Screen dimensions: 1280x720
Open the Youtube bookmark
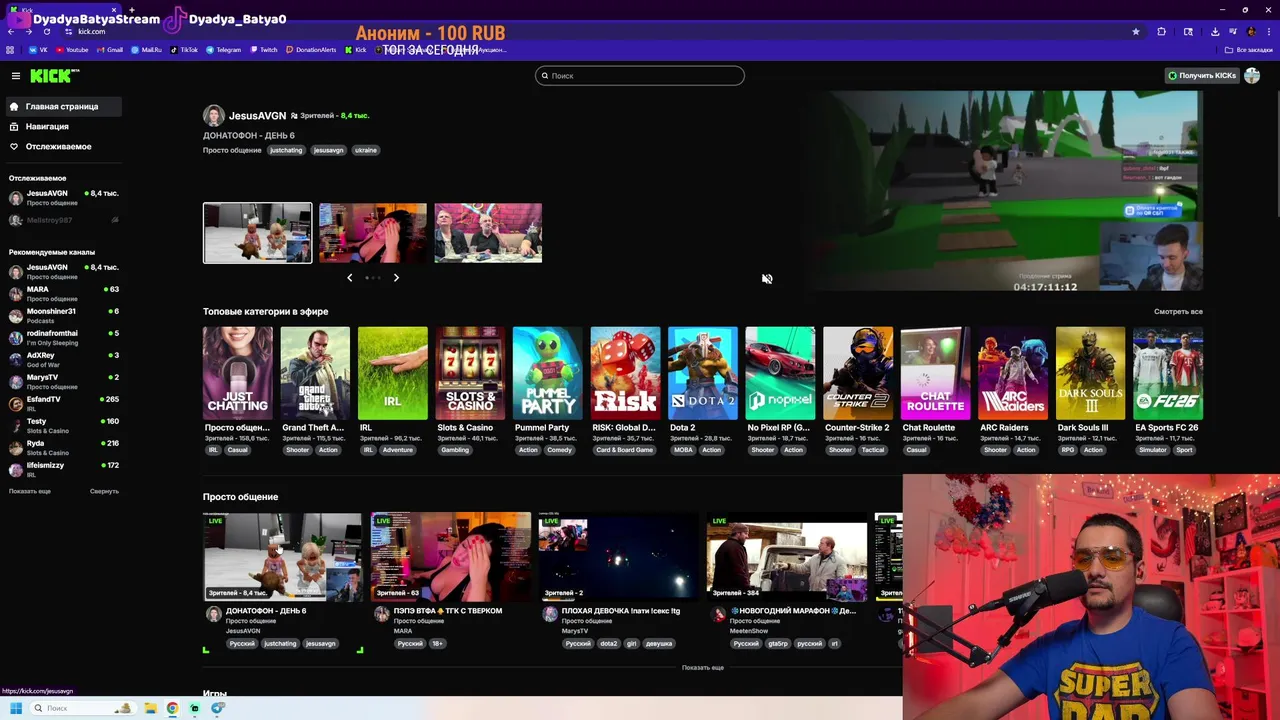click(72, 50)
